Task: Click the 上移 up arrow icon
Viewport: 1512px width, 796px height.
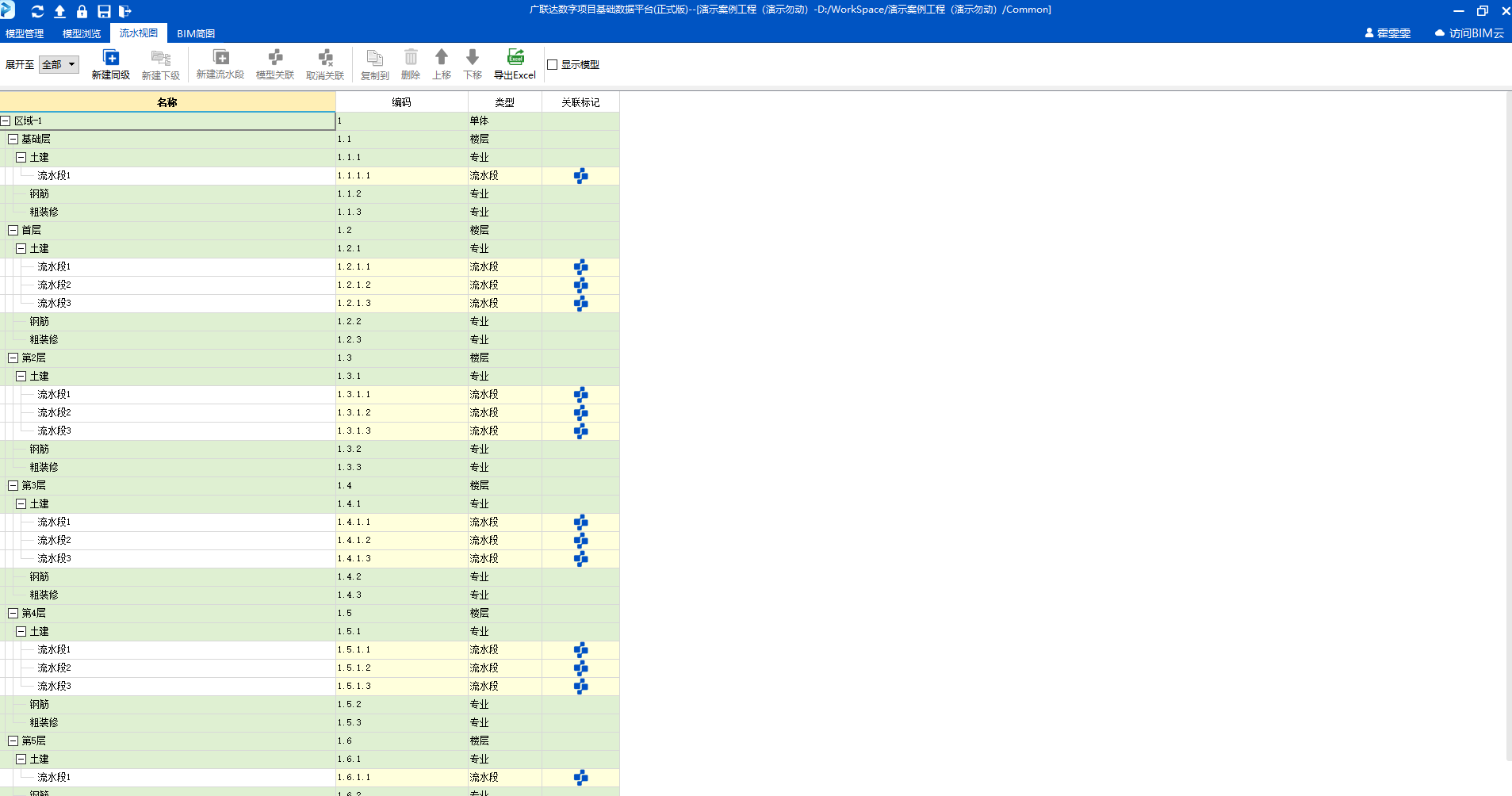Action: 442,57
